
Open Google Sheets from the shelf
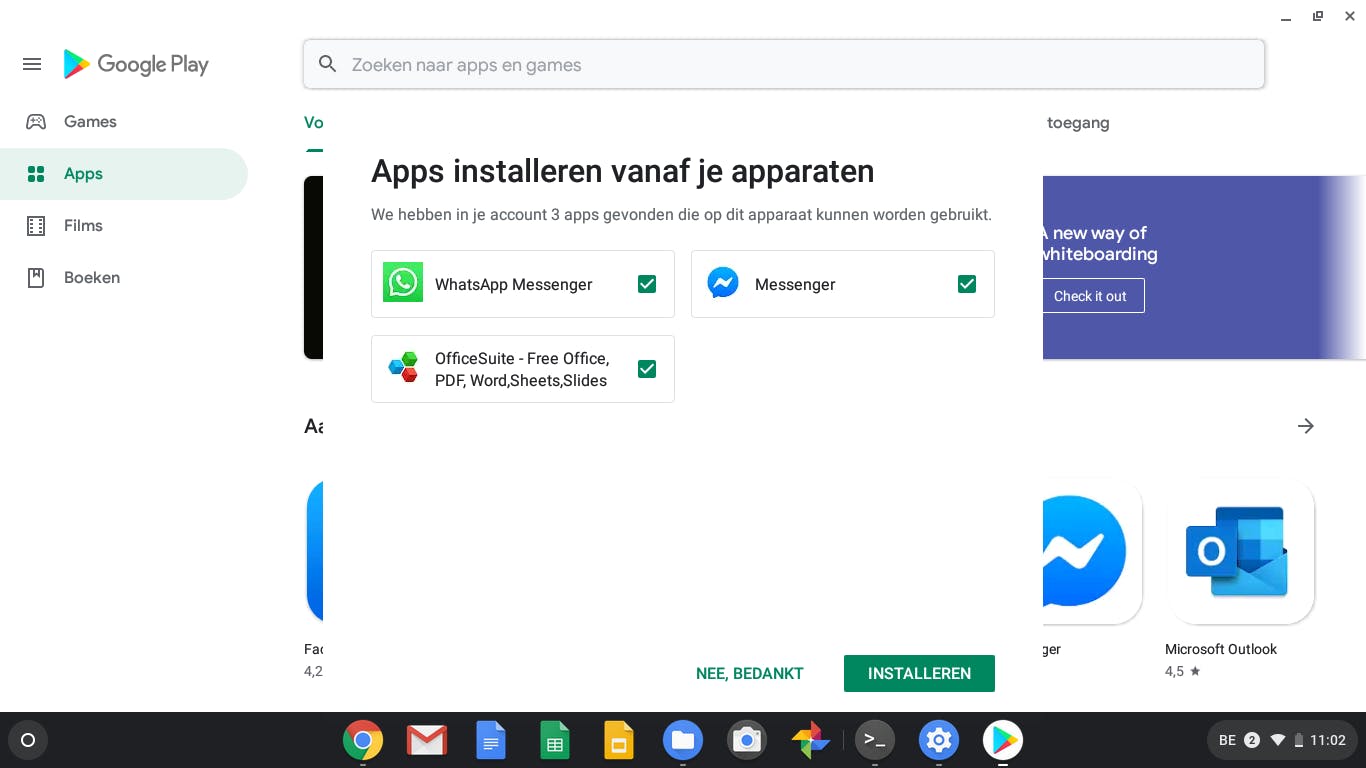point(555,740)
